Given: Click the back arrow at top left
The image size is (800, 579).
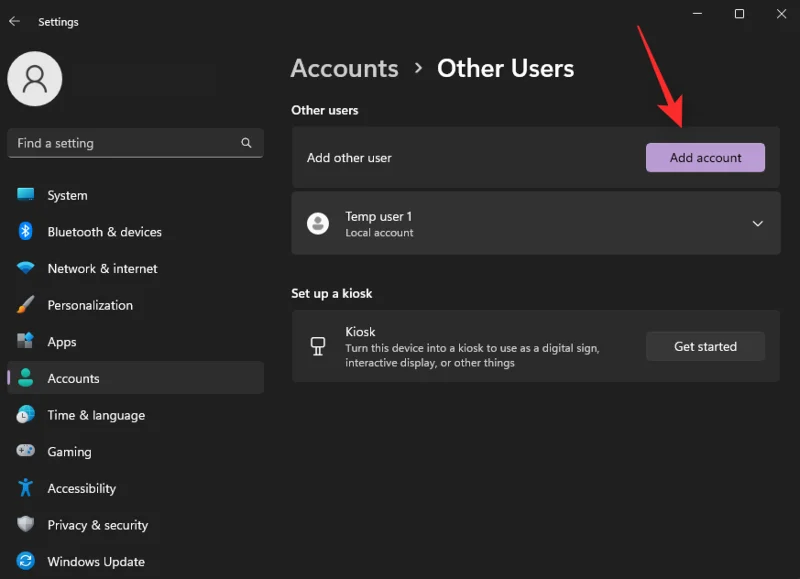Looking at the screenshot, I should 15,21.
